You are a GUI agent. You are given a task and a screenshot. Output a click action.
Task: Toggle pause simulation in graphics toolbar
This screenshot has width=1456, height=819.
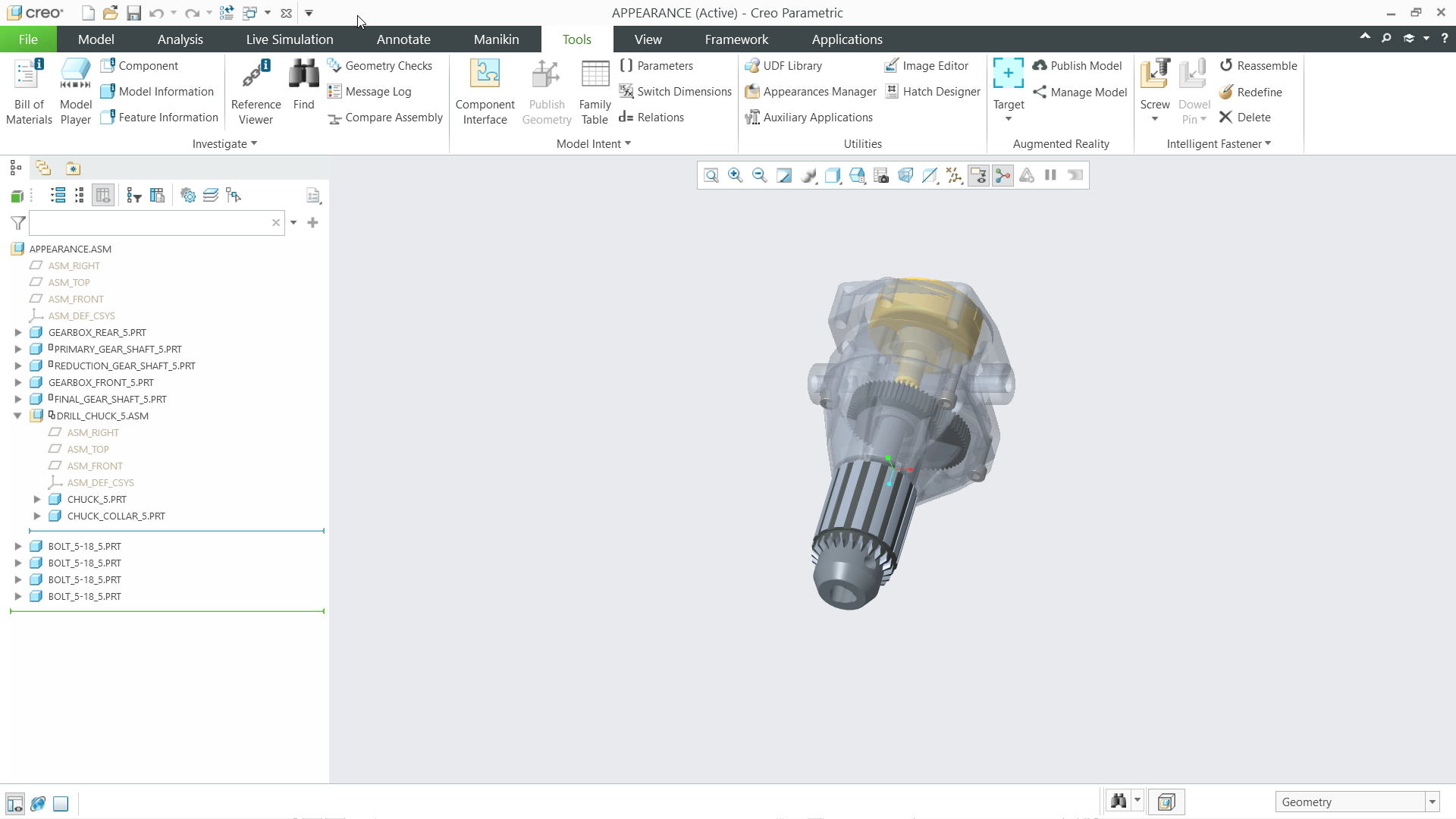click(1051, 176)
